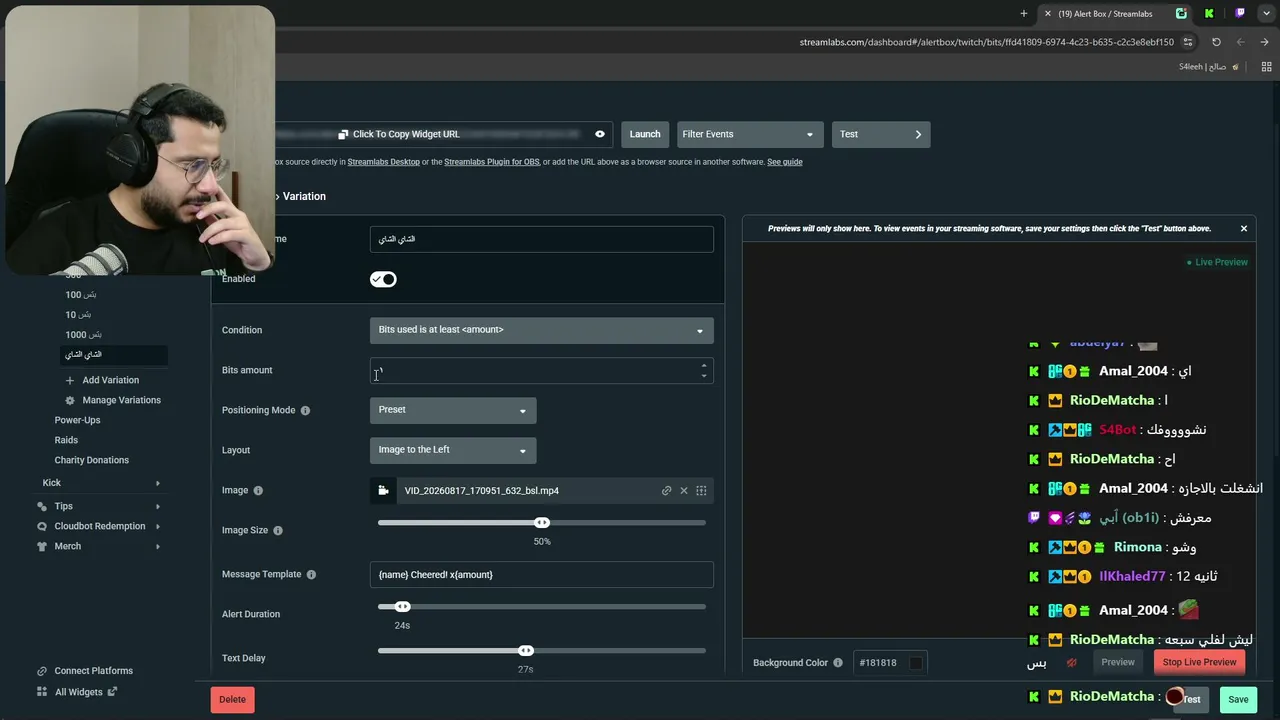
Task: Click the Add Variation plus icon
Action: tap(70, 380)
